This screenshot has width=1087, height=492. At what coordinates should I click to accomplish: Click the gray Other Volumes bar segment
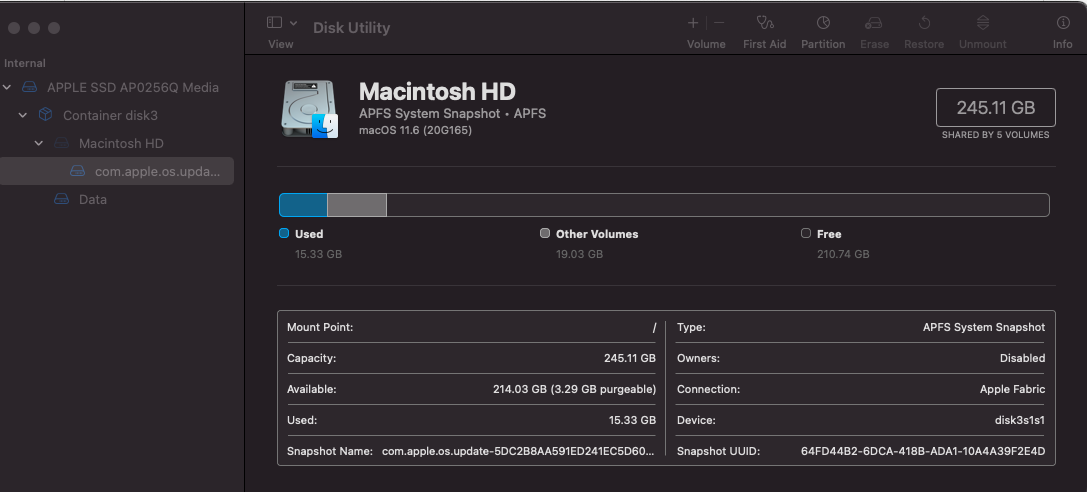click(357, 205)
